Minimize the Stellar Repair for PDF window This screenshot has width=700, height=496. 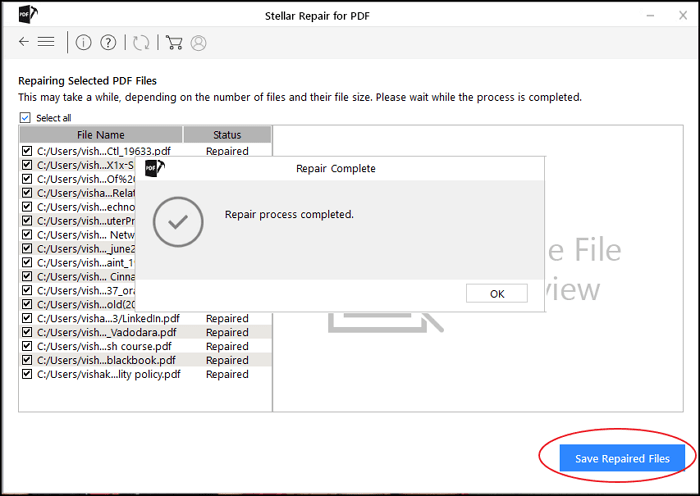click(x=650, y=16)
